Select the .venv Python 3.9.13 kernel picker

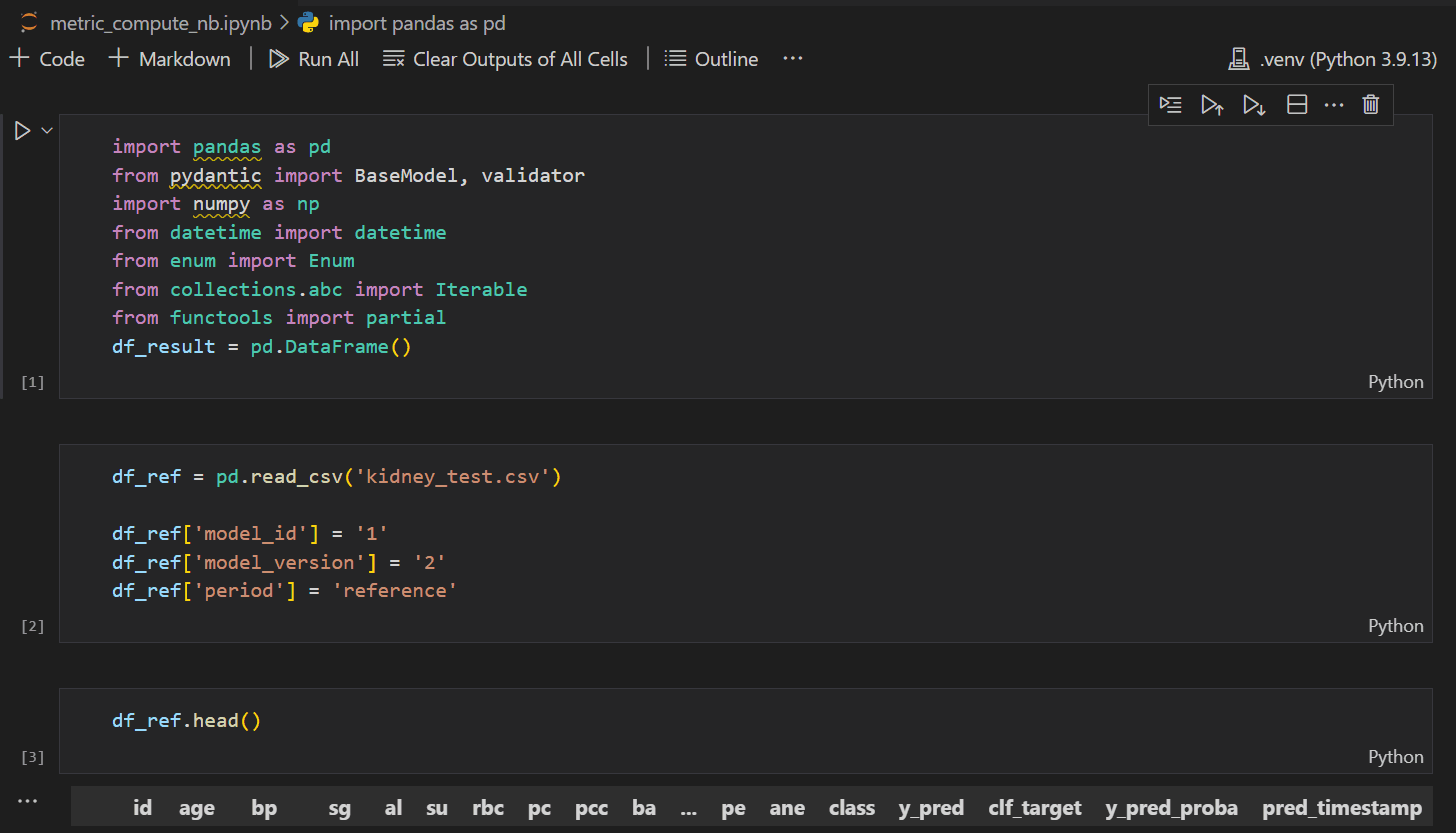(x=1333, y=59)
